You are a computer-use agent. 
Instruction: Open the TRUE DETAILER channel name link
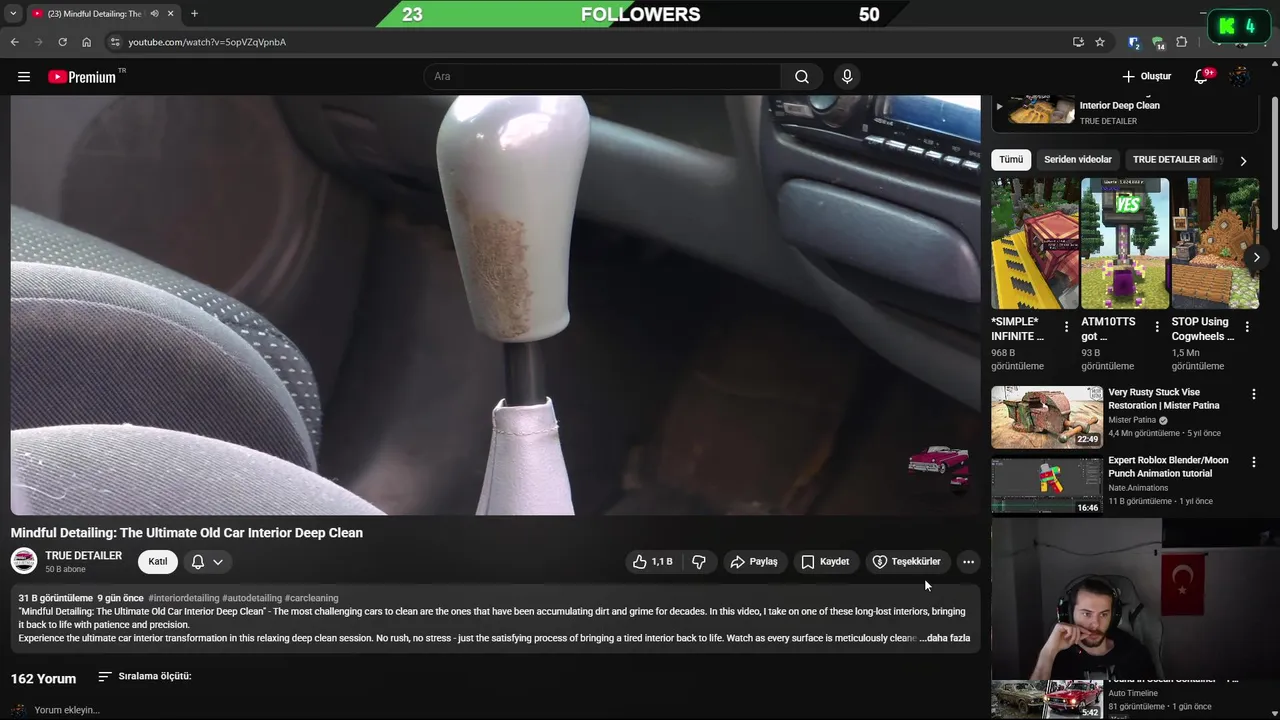pyautogui.click(x=83, y=556)
